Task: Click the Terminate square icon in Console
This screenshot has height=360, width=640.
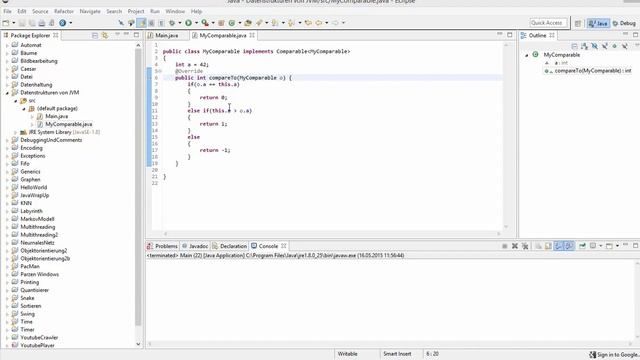Action: (504, 246)
